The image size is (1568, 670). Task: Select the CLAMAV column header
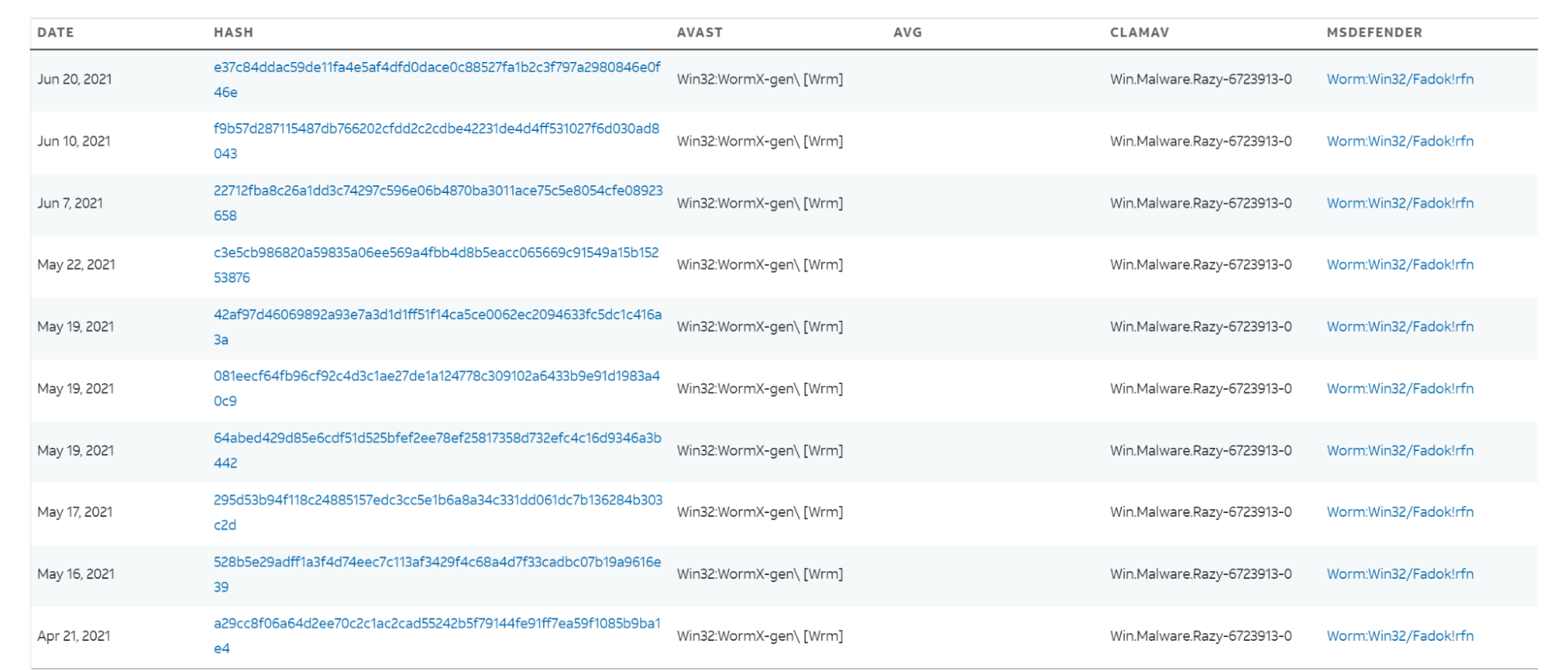click(1139, 32)
